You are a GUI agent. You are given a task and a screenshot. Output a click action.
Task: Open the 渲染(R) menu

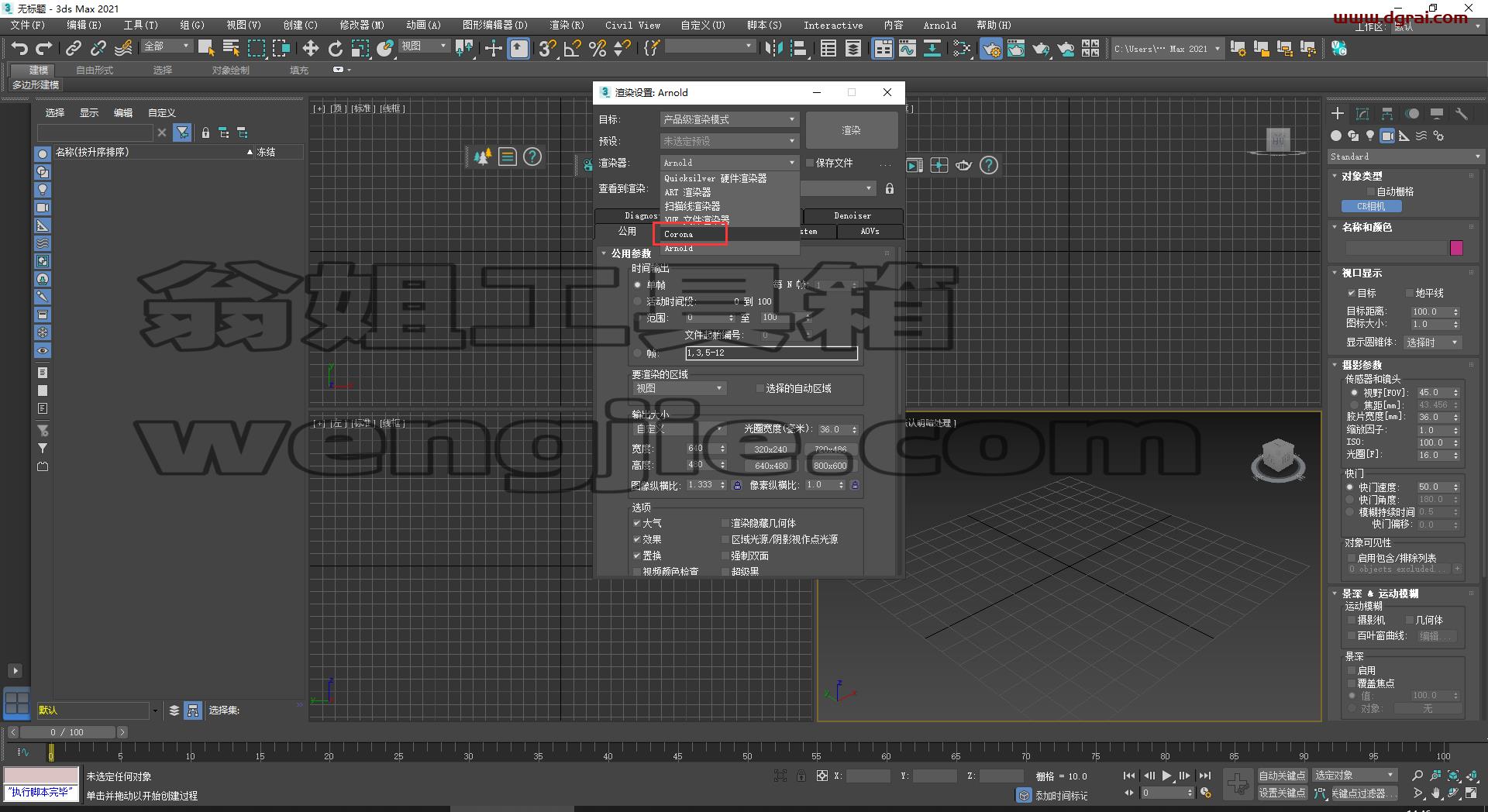pos(567,25)
